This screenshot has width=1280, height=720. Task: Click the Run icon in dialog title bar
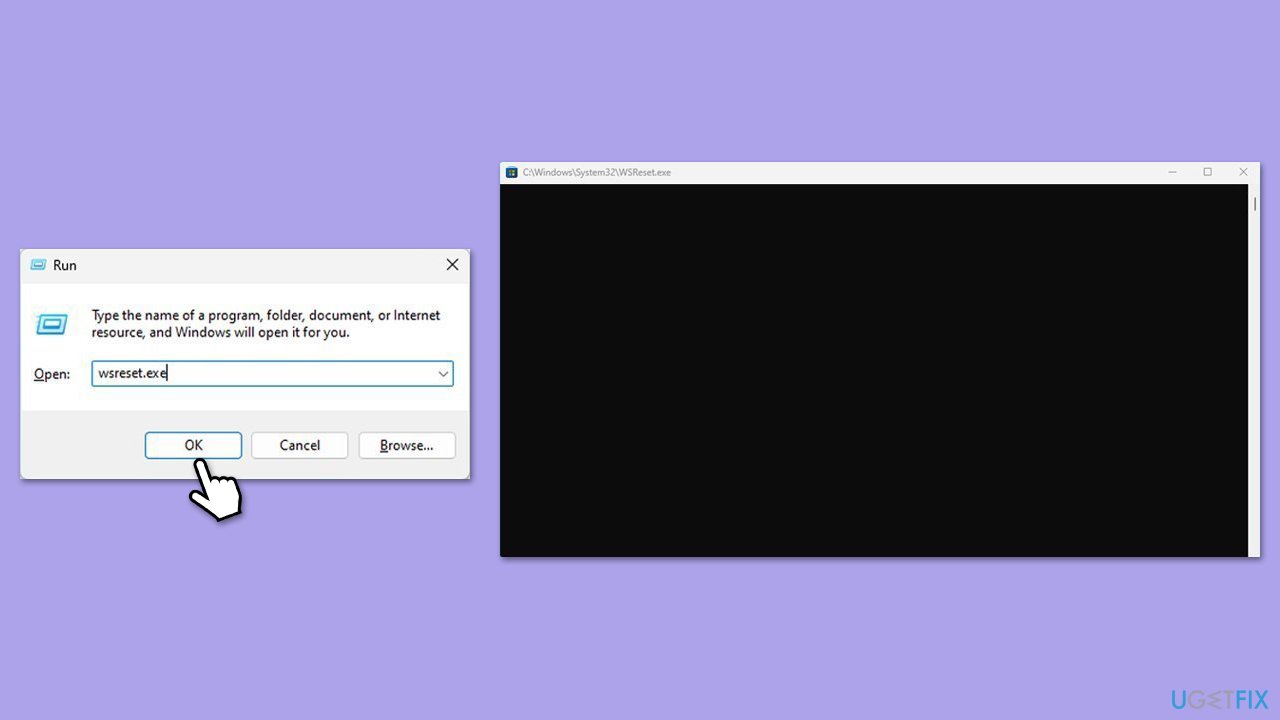click(38, 265)
